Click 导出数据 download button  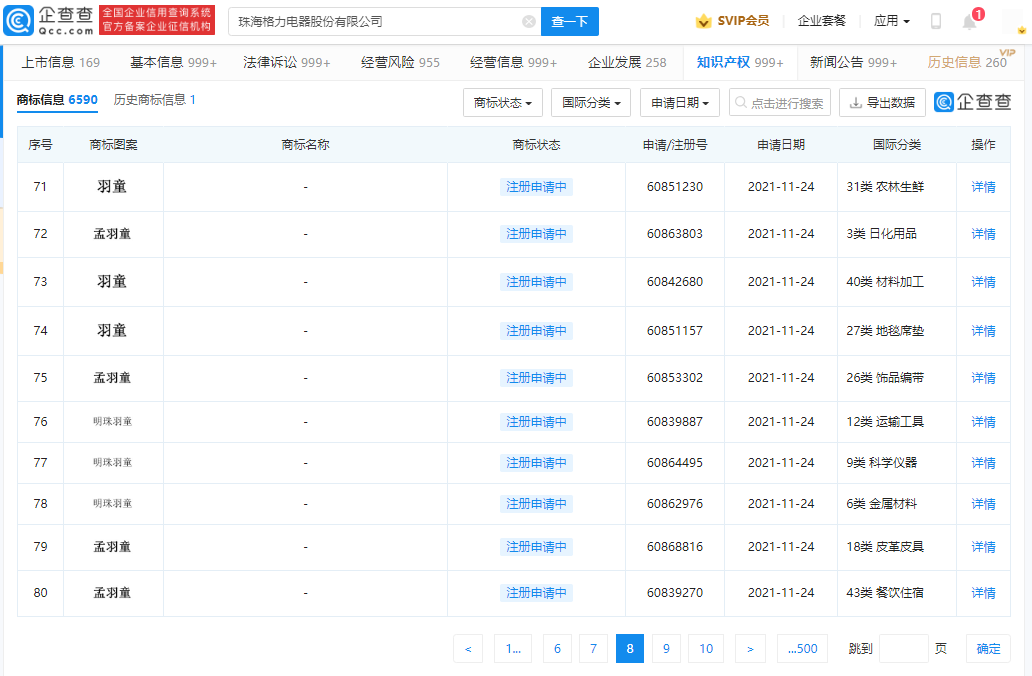point(882,102)
